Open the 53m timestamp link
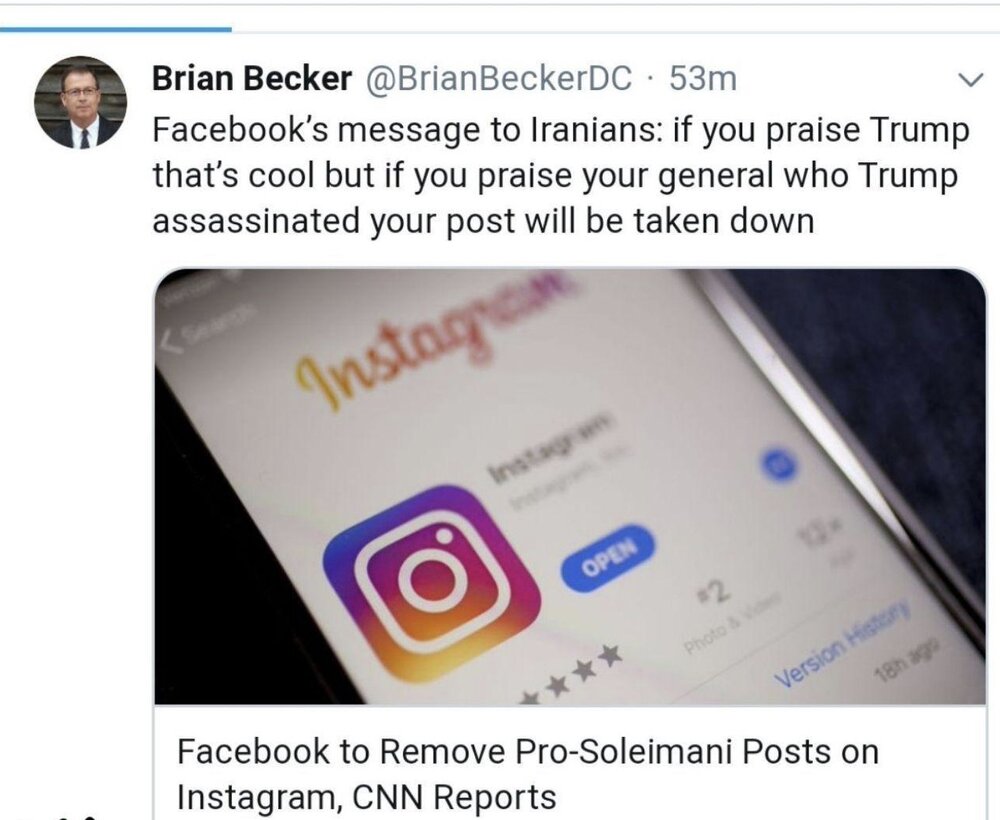Screen dimensions: 1000x820 click(703, 79)
